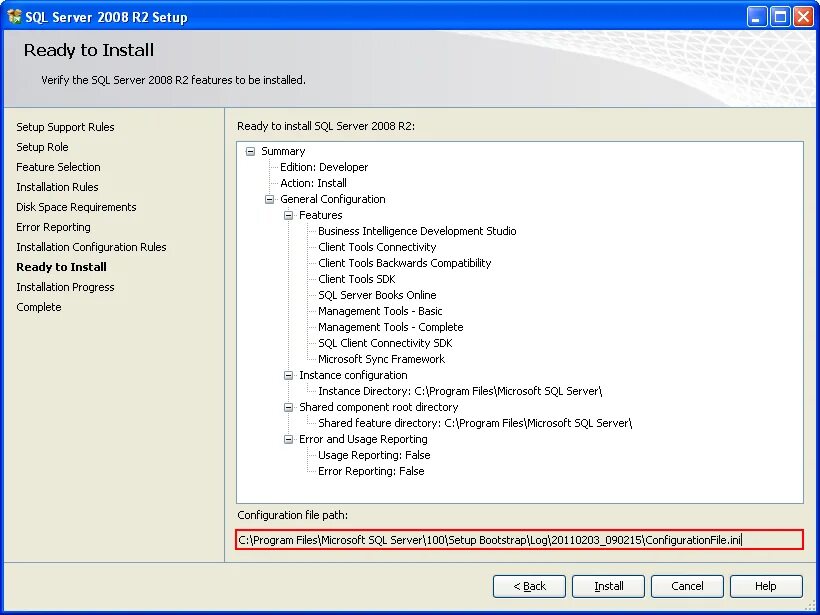Select Usage Reporting: False row

pyautogui.click(x=374, y=455)
